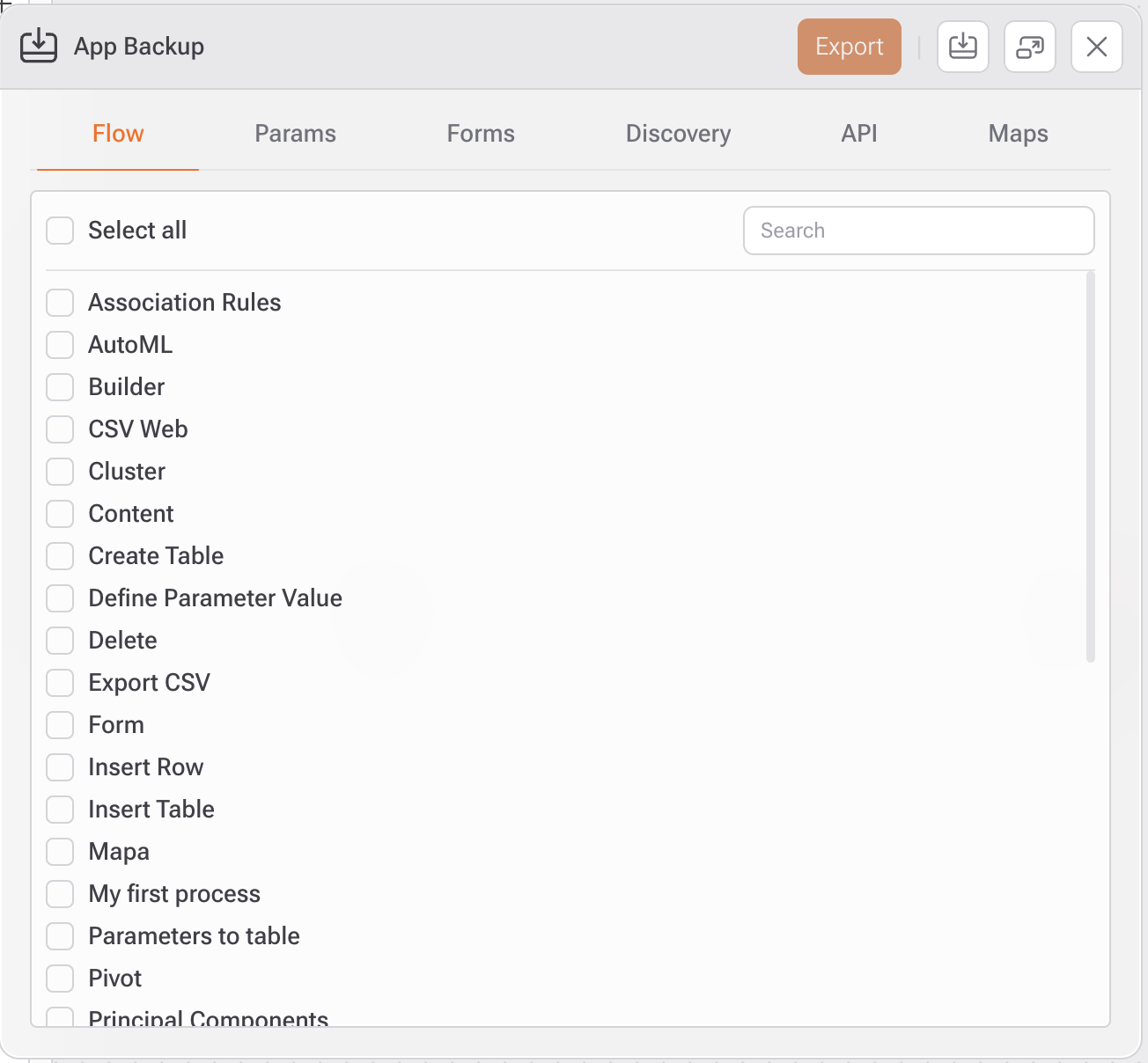
Task: Tick the Select all checkbox
Action: (x=60, y=231)
